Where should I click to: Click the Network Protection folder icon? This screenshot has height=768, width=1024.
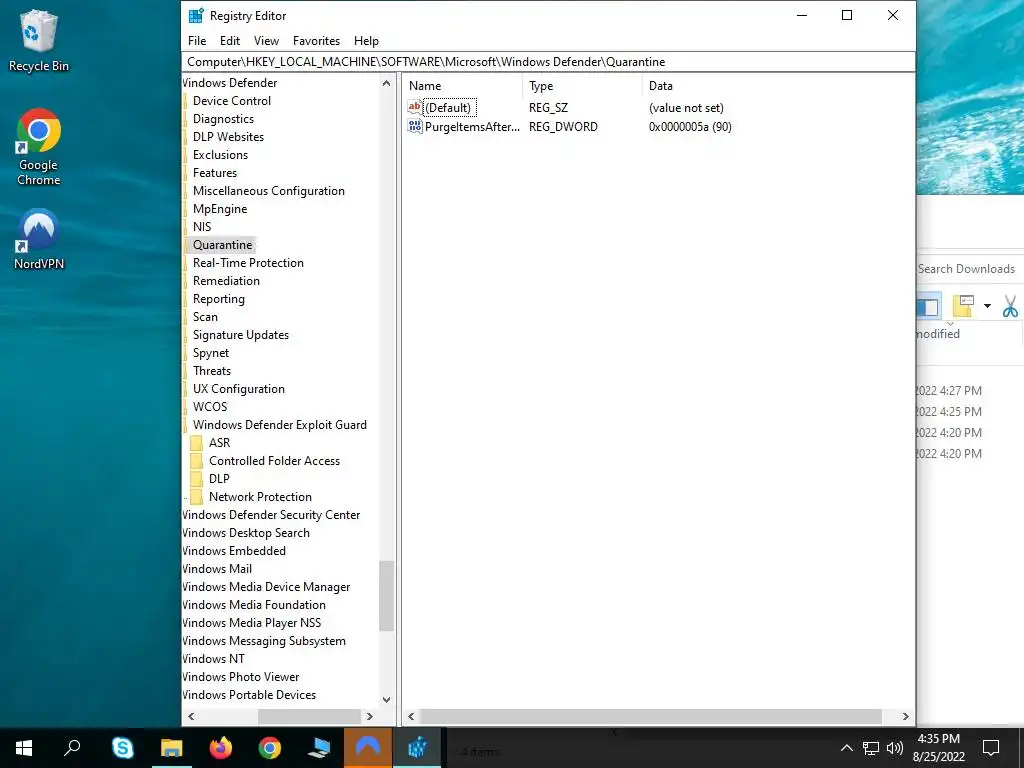(196, 497)
